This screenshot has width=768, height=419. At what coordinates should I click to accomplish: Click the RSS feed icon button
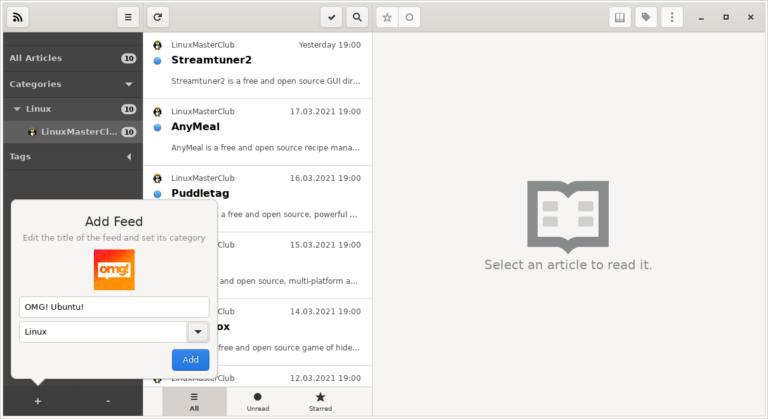coord(18,18)
